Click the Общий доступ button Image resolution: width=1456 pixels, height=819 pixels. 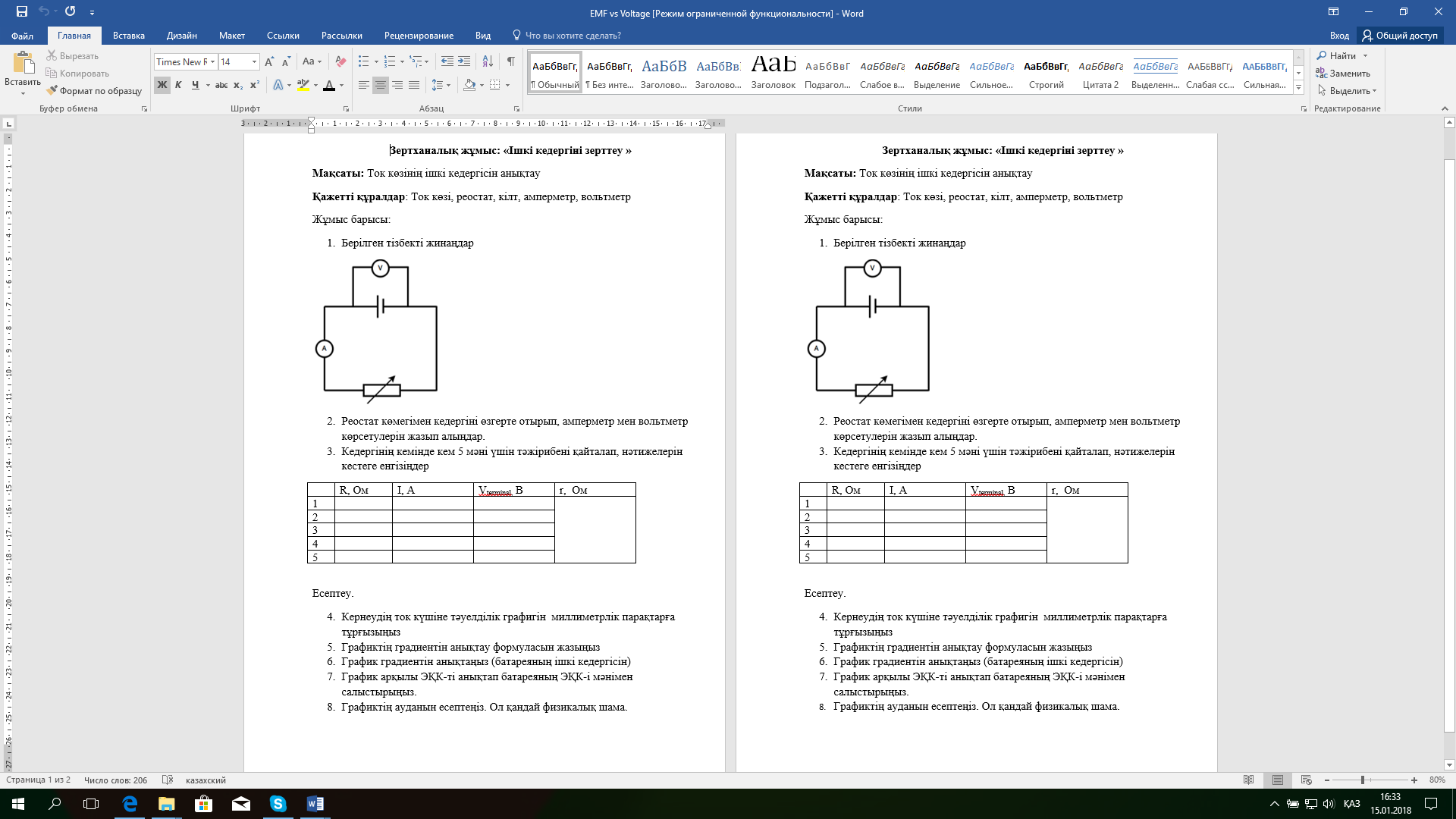(x=1400, y=35)
